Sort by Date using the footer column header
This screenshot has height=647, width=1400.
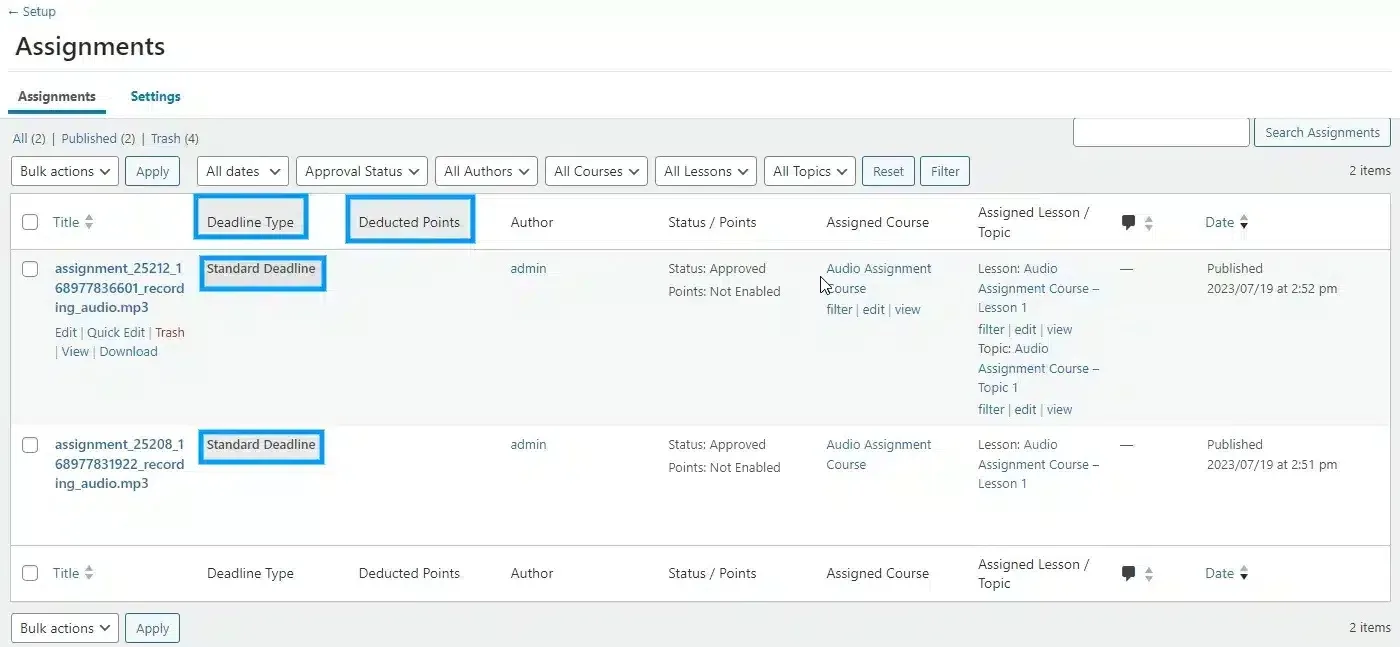1228,573
